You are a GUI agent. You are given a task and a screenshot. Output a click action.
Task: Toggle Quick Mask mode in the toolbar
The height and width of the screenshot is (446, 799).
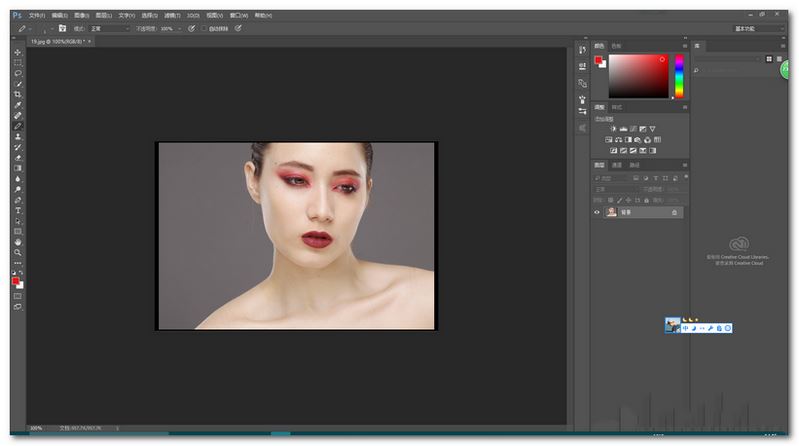(x=17, y=296)
